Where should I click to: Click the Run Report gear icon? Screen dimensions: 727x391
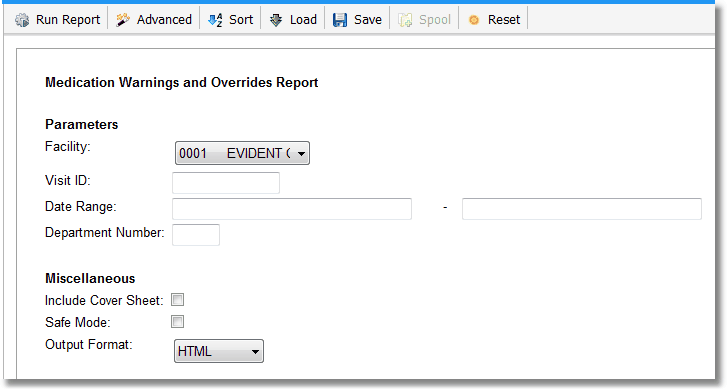[22, 20]
